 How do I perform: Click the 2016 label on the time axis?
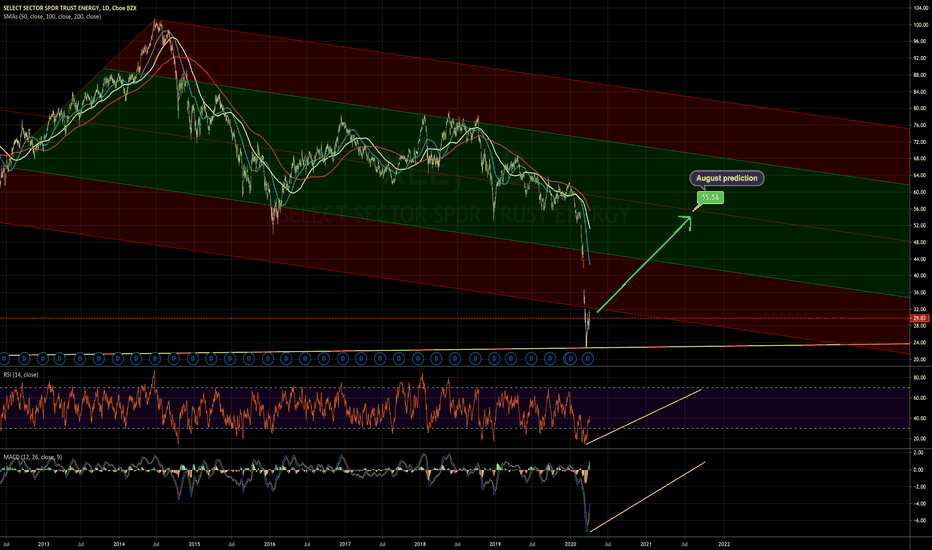point(270,543)
